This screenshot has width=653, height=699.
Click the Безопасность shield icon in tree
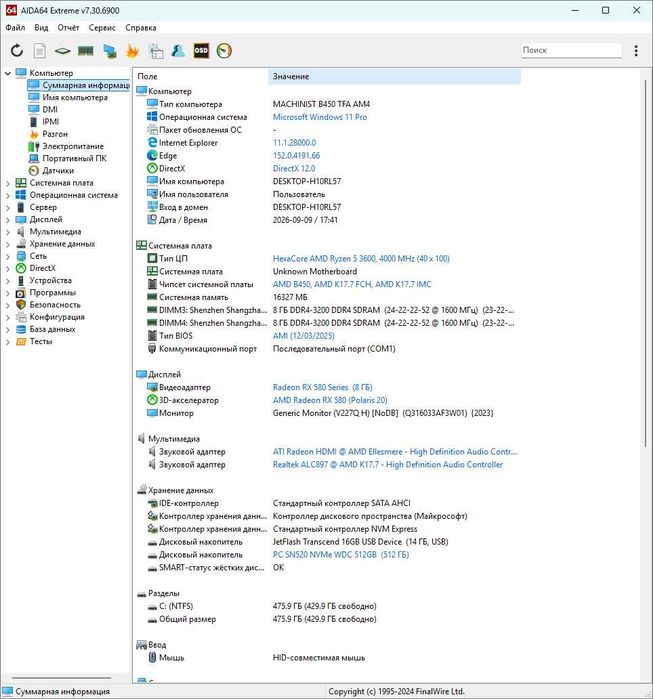click(21, 304)
